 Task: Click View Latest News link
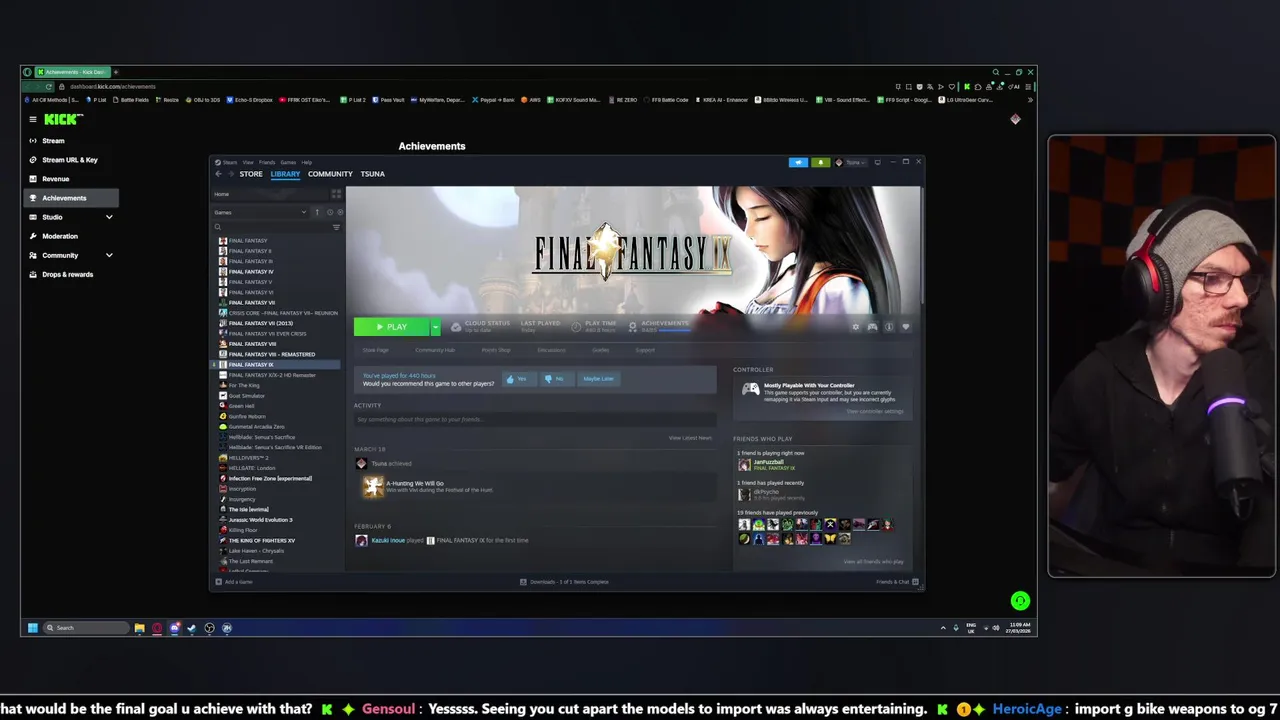click(690, 438)
